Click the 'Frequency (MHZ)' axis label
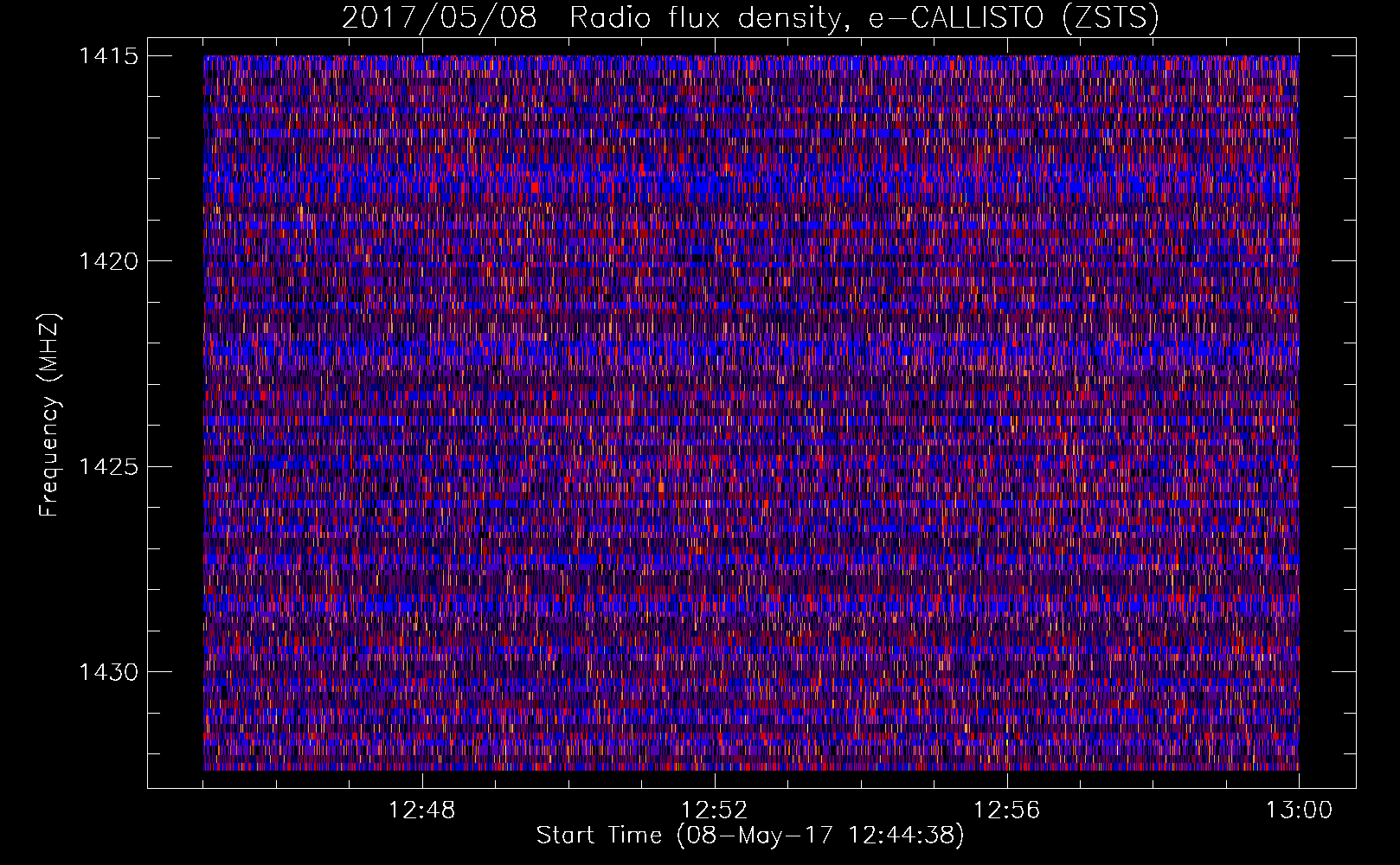 click(x=49, y=415)
